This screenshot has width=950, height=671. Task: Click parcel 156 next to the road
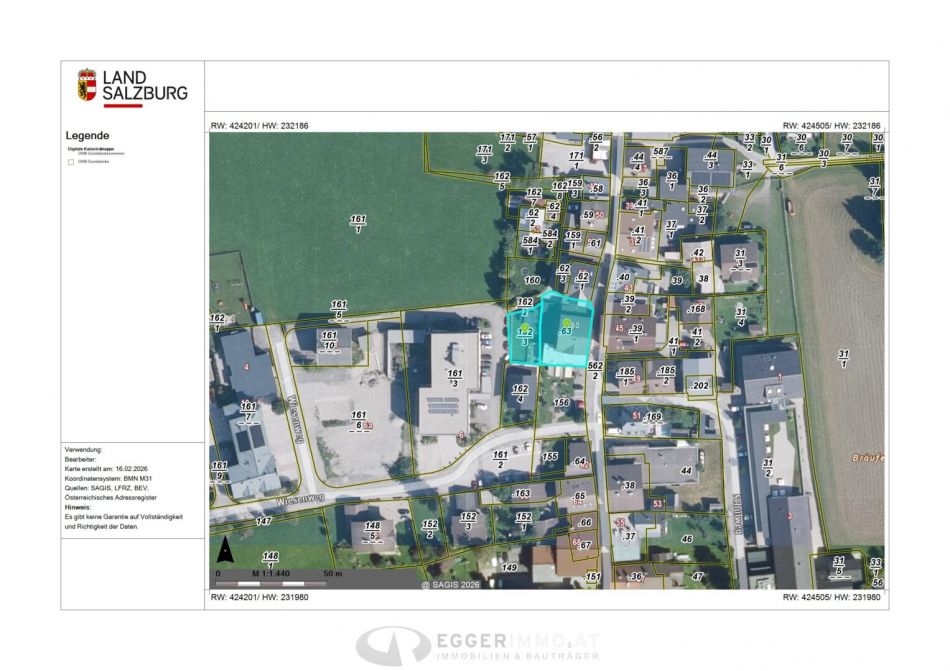pyautogui.click(x=561, y=402)
